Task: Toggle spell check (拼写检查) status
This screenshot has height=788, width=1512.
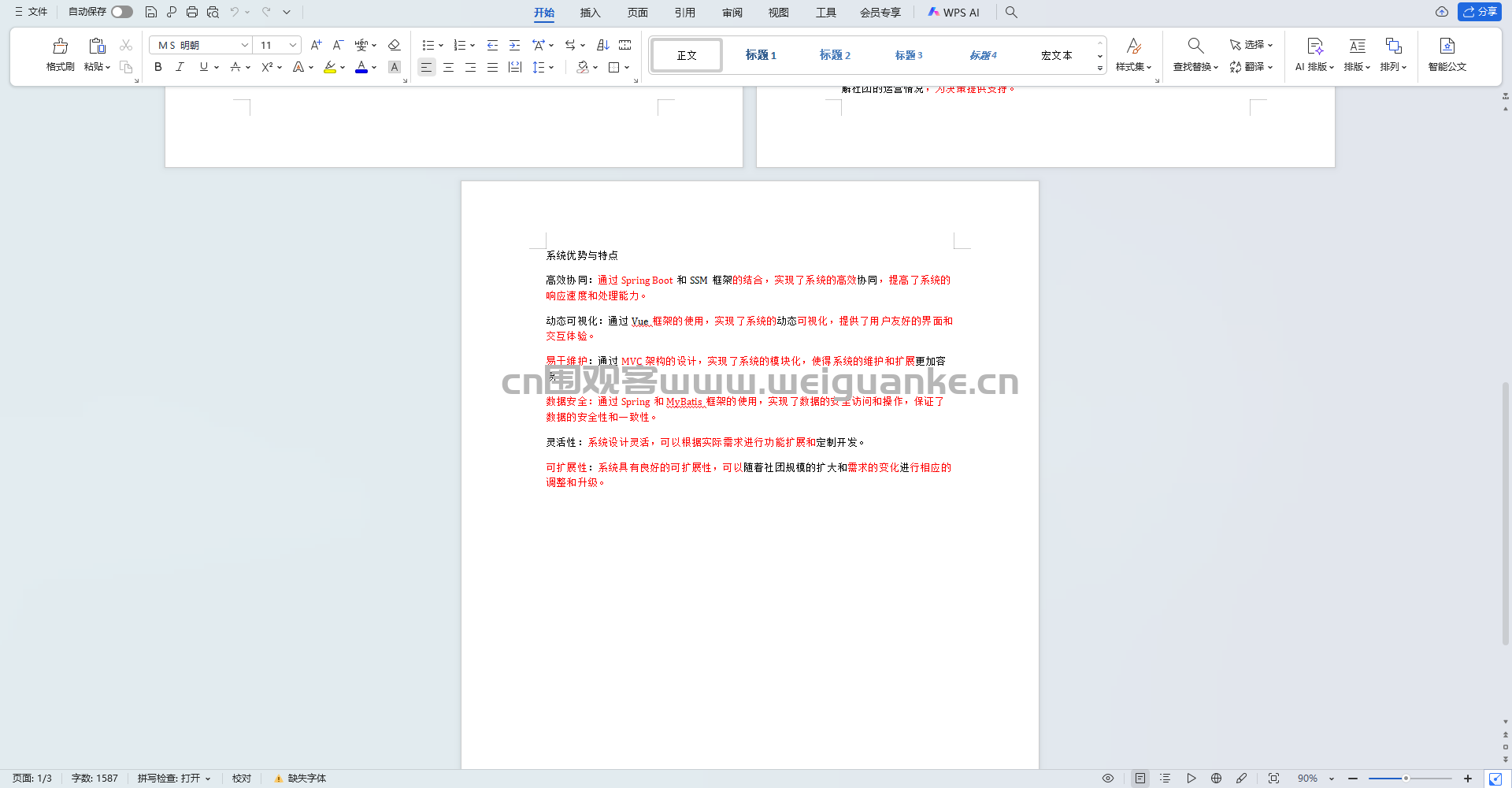Action: point(174,778)
